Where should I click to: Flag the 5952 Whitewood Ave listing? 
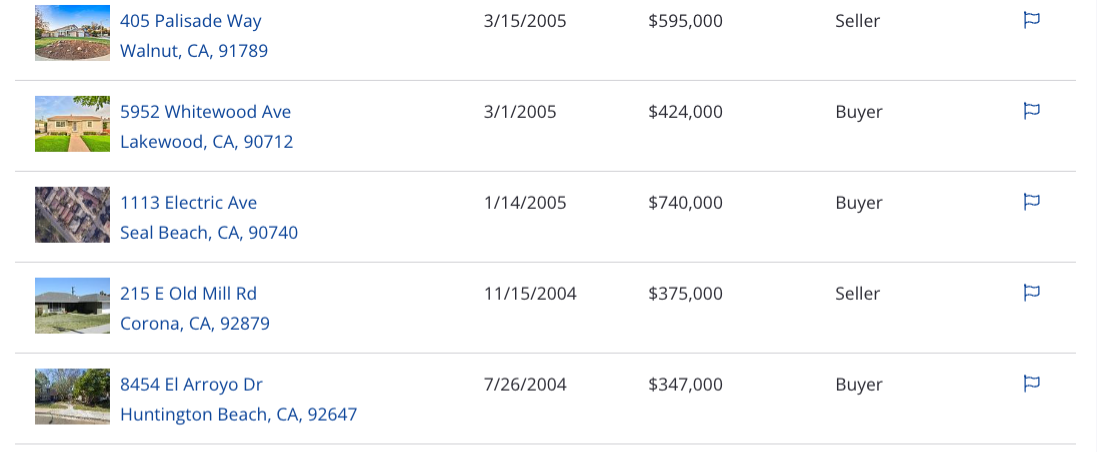[1031, 111]
